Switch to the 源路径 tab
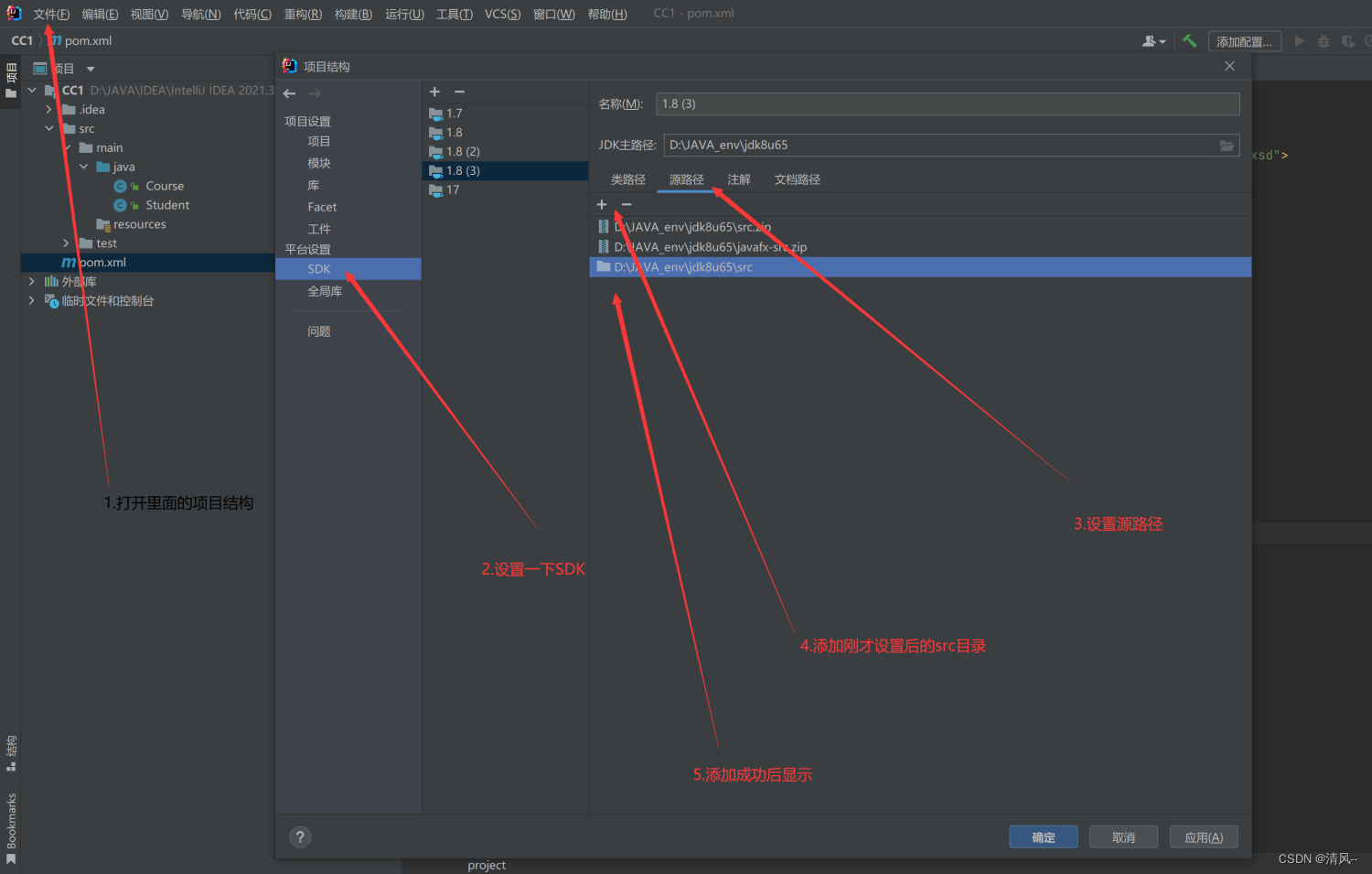Screen dimensions: 1372x874 (686, 179)
